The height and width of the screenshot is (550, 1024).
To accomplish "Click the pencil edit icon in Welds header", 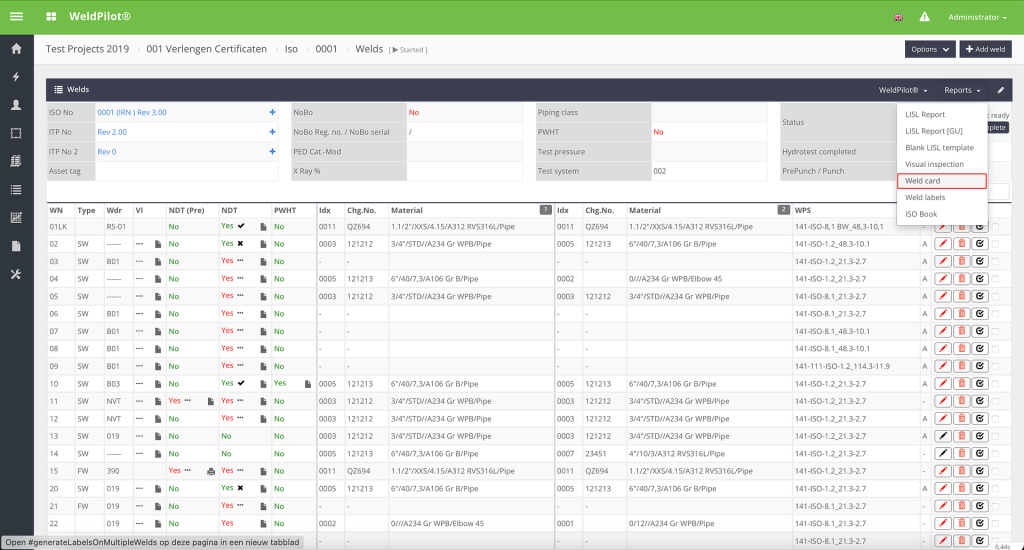I will click(x=1000, y=90).
